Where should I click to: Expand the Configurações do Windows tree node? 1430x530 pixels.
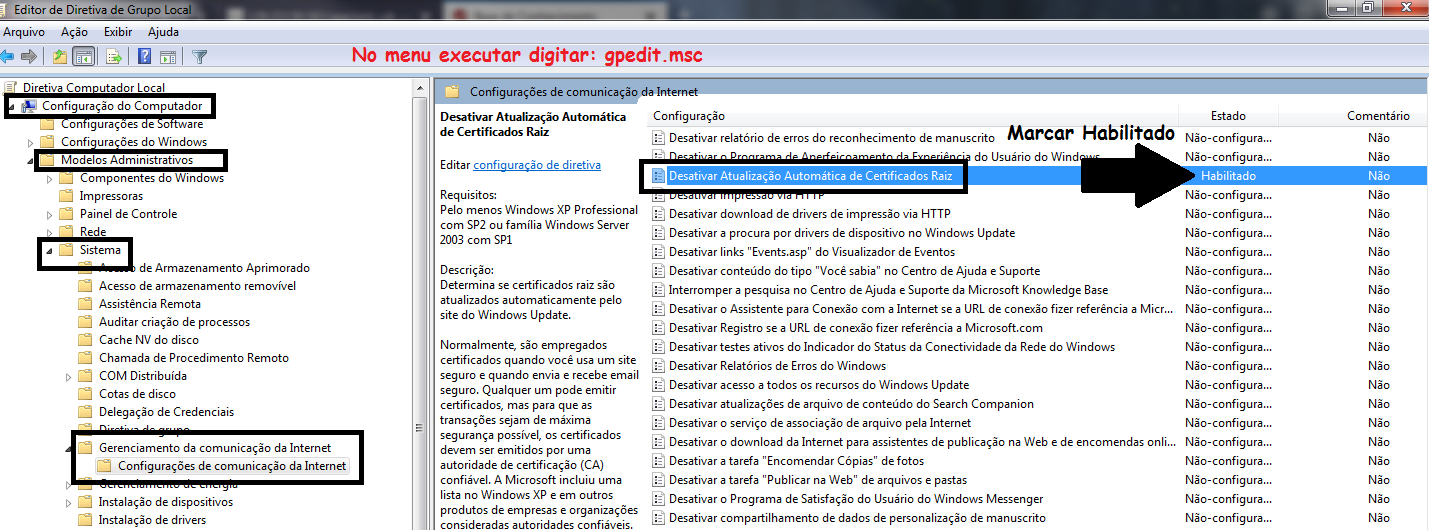click(31, 142)
